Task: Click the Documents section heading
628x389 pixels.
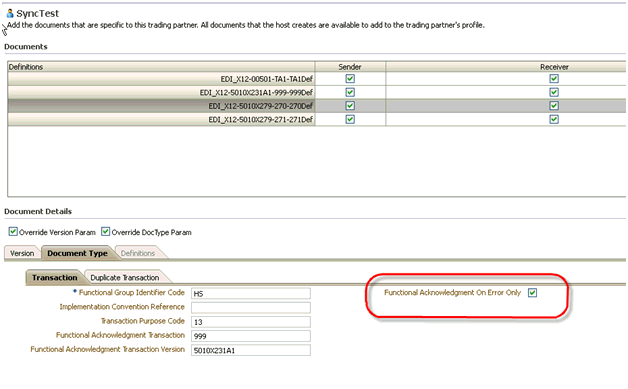Action: click(26, 46)
